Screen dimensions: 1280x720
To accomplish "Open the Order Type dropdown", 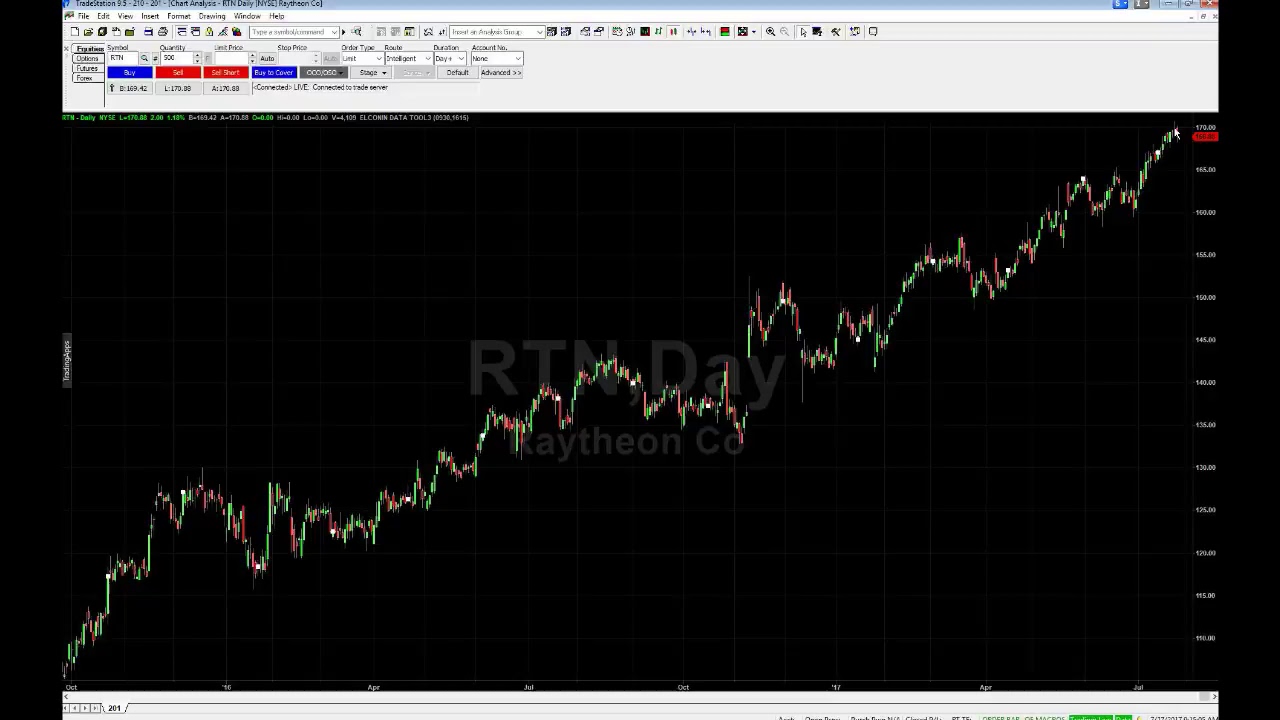I will (379, 58).
